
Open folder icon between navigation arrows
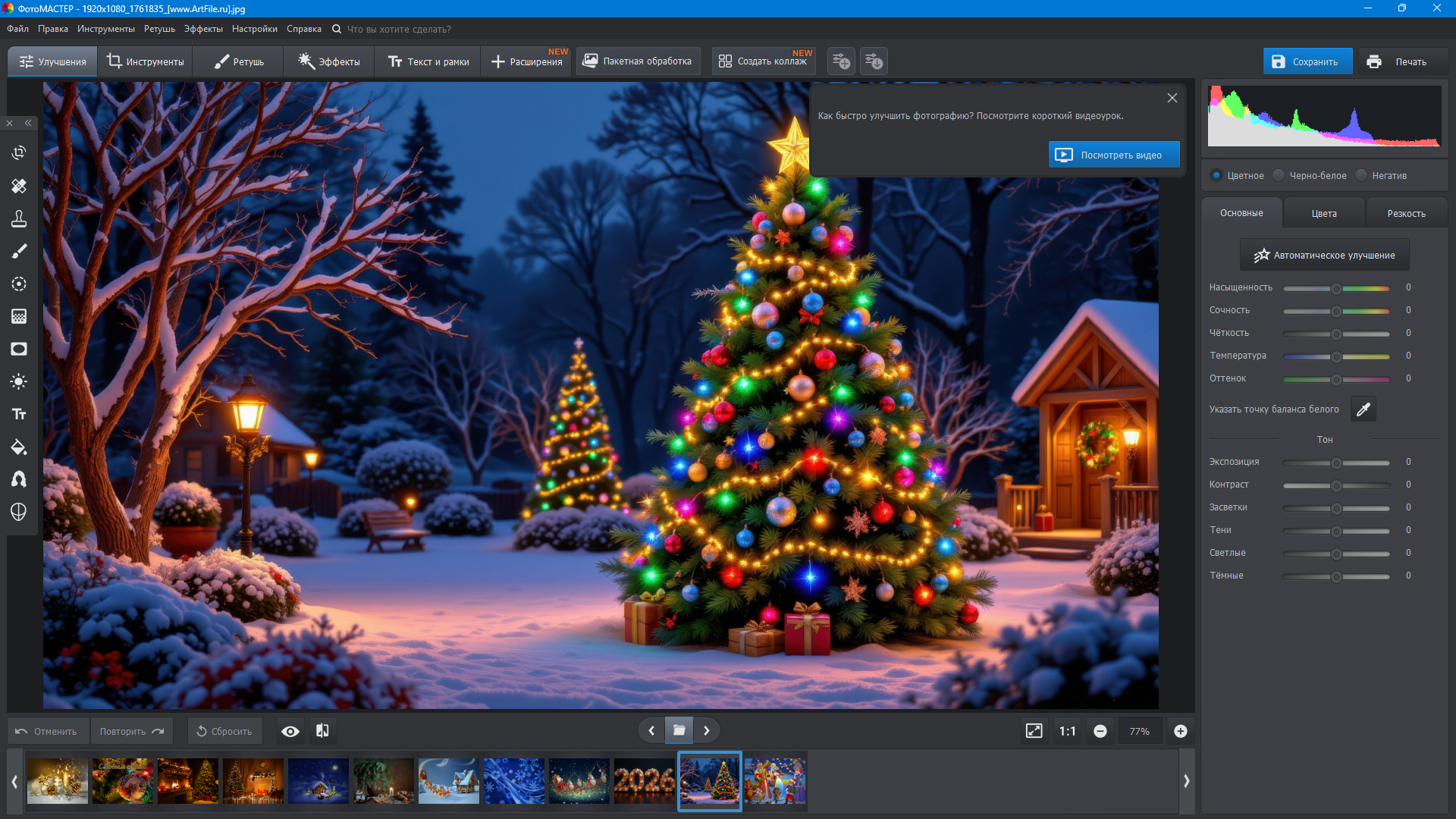(679, 731)
